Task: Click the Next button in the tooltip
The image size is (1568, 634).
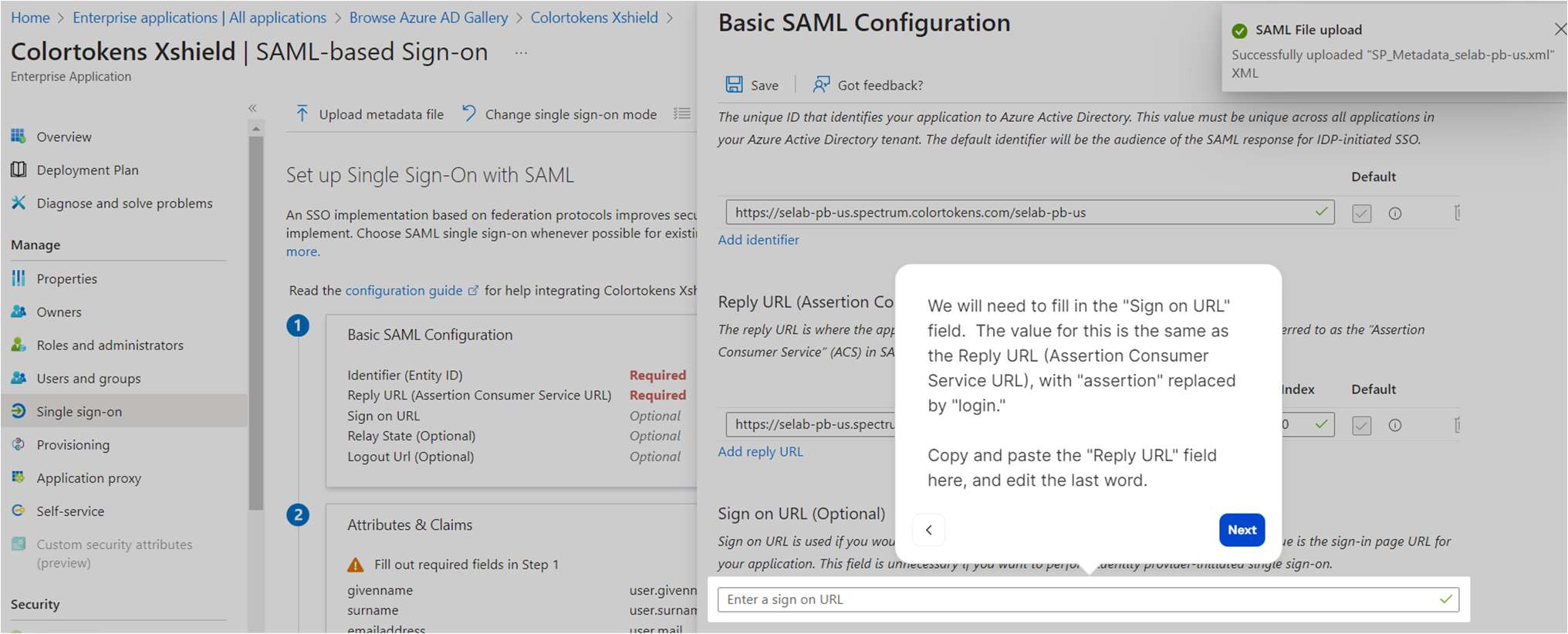Action: tap(1242, 530)
